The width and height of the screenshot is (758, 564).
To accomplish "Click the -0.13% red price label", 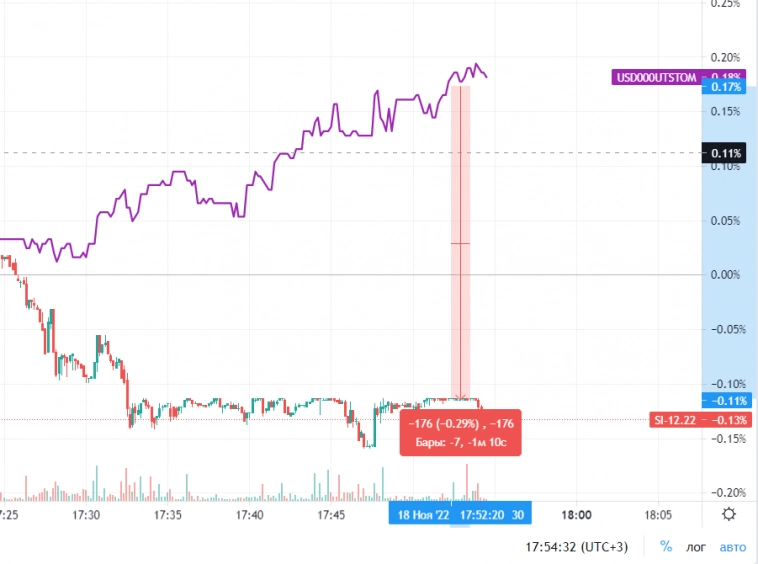I will click(x=725, y=419).
